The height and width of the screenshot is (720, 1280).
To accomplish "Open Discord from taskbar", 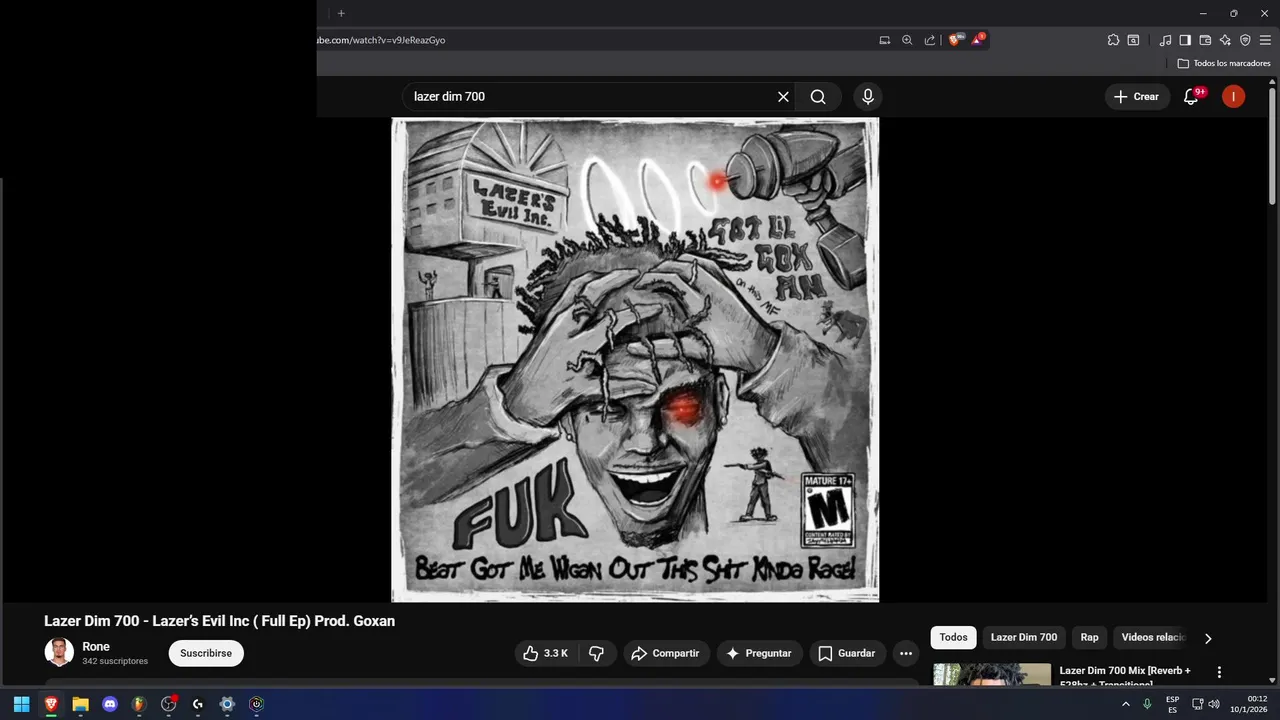I will click(x=110, y=704).
